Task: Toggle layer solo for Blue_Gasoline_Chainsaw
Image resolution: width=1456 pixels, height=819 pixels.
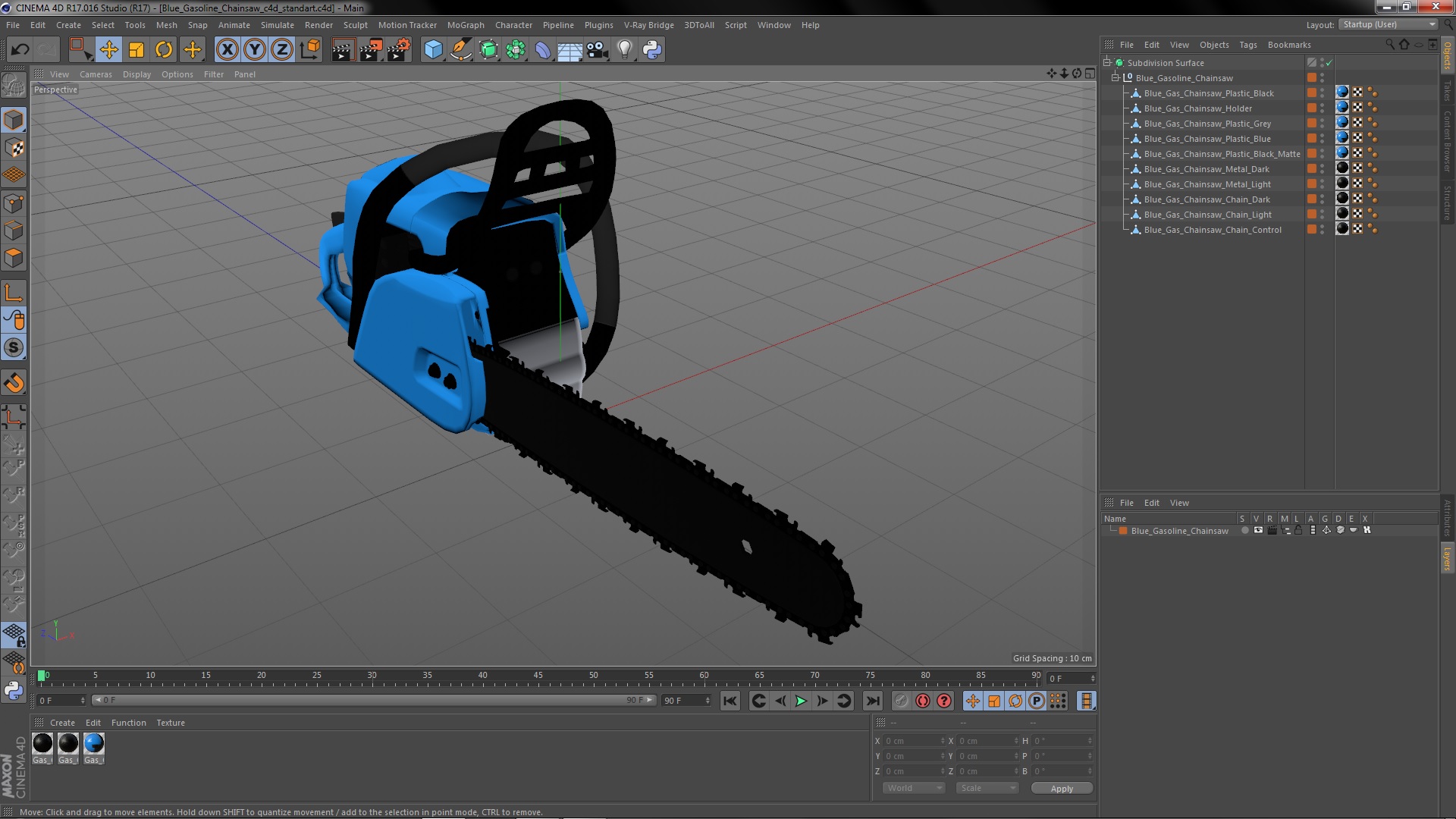Action: (1245, 531)
